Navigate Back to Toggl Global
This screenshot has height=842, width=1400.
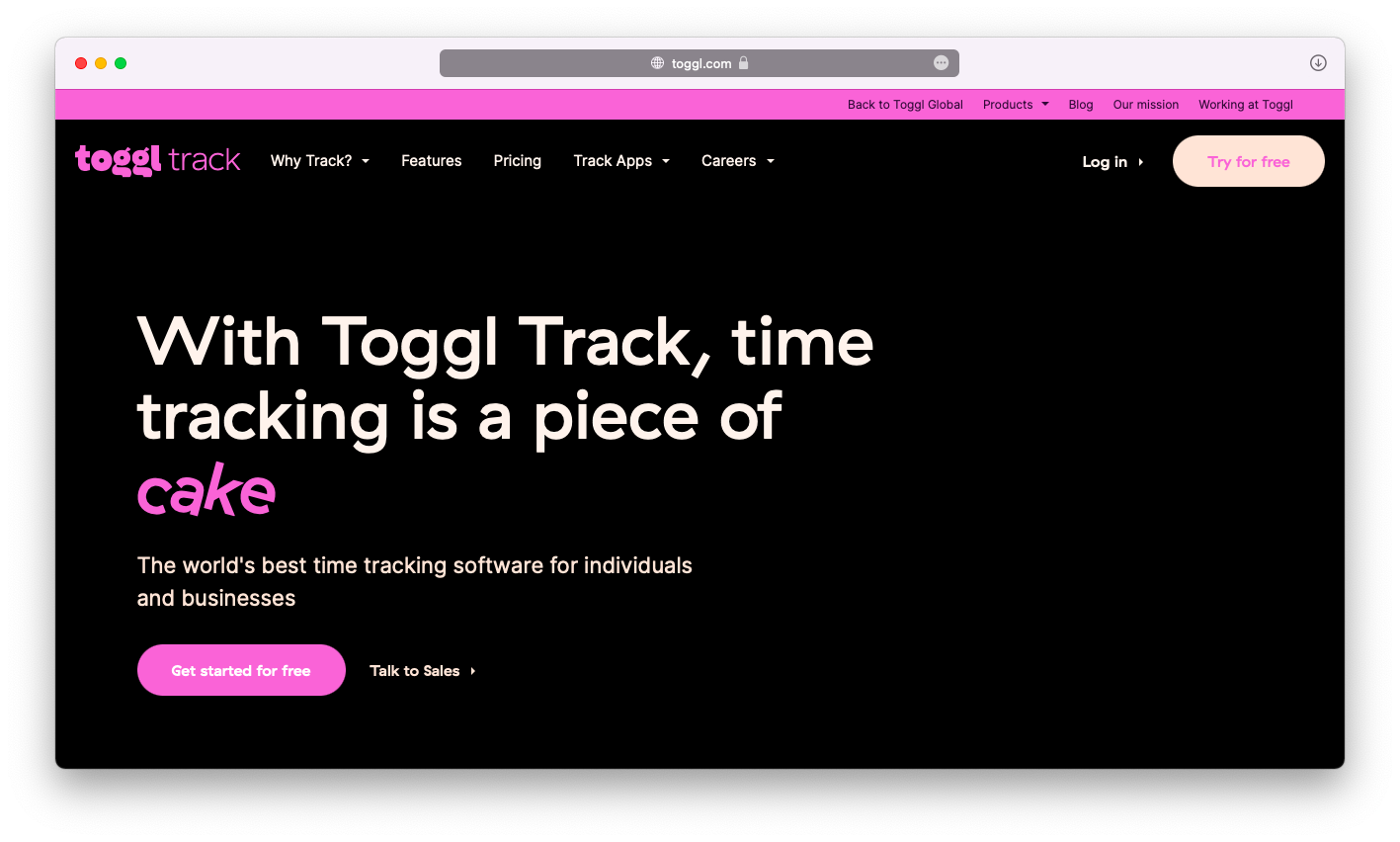pyautogui.click(x=905, y=104)
